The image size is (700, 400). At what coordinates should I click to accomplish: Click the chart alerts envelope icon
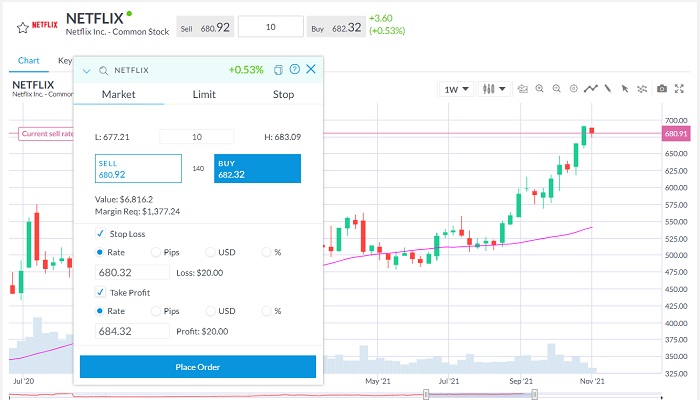(523, 89)
